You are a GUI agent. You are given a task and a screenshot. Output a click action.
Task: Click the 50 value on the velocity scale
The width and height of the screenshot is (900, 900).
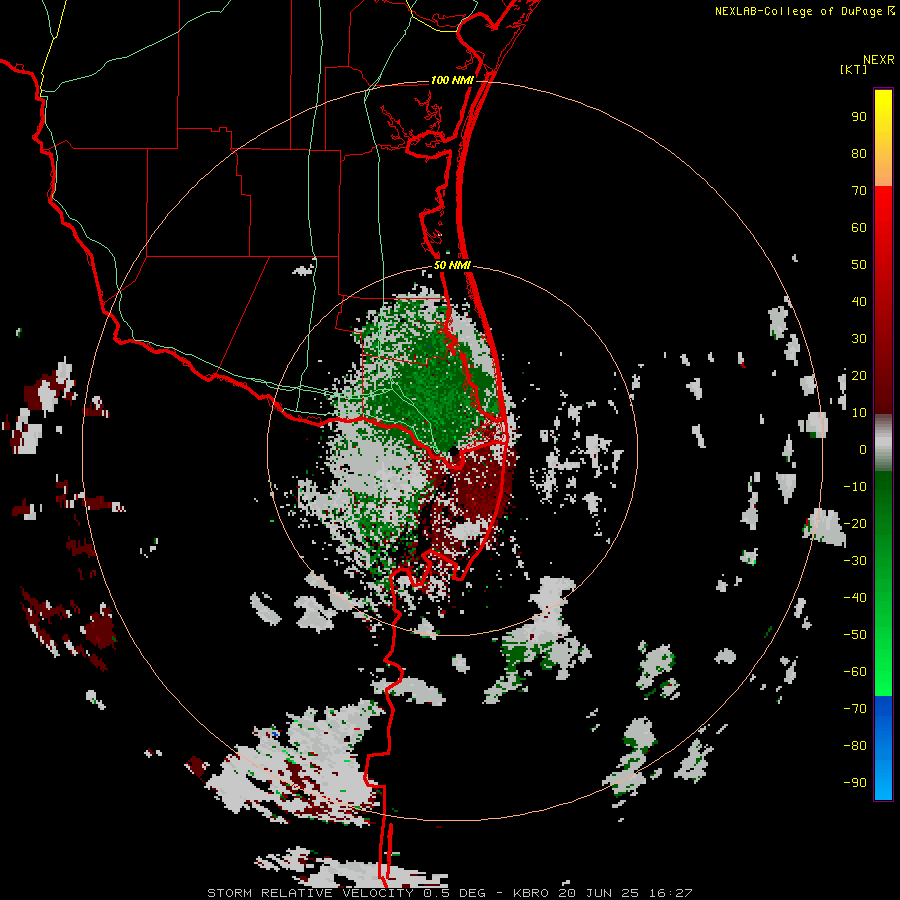coord(859,265)
